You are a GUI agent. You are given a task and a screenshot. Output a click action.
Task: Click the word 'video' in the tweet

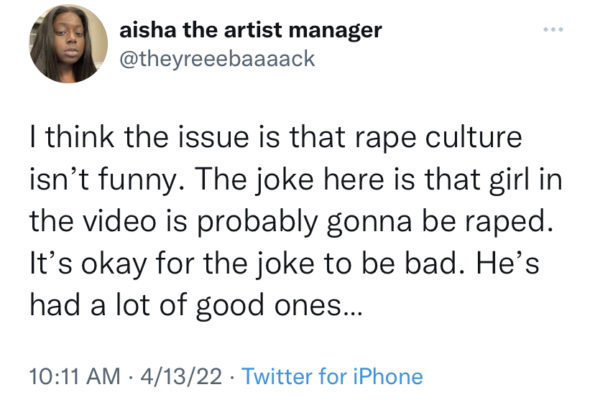click(120, 221)
